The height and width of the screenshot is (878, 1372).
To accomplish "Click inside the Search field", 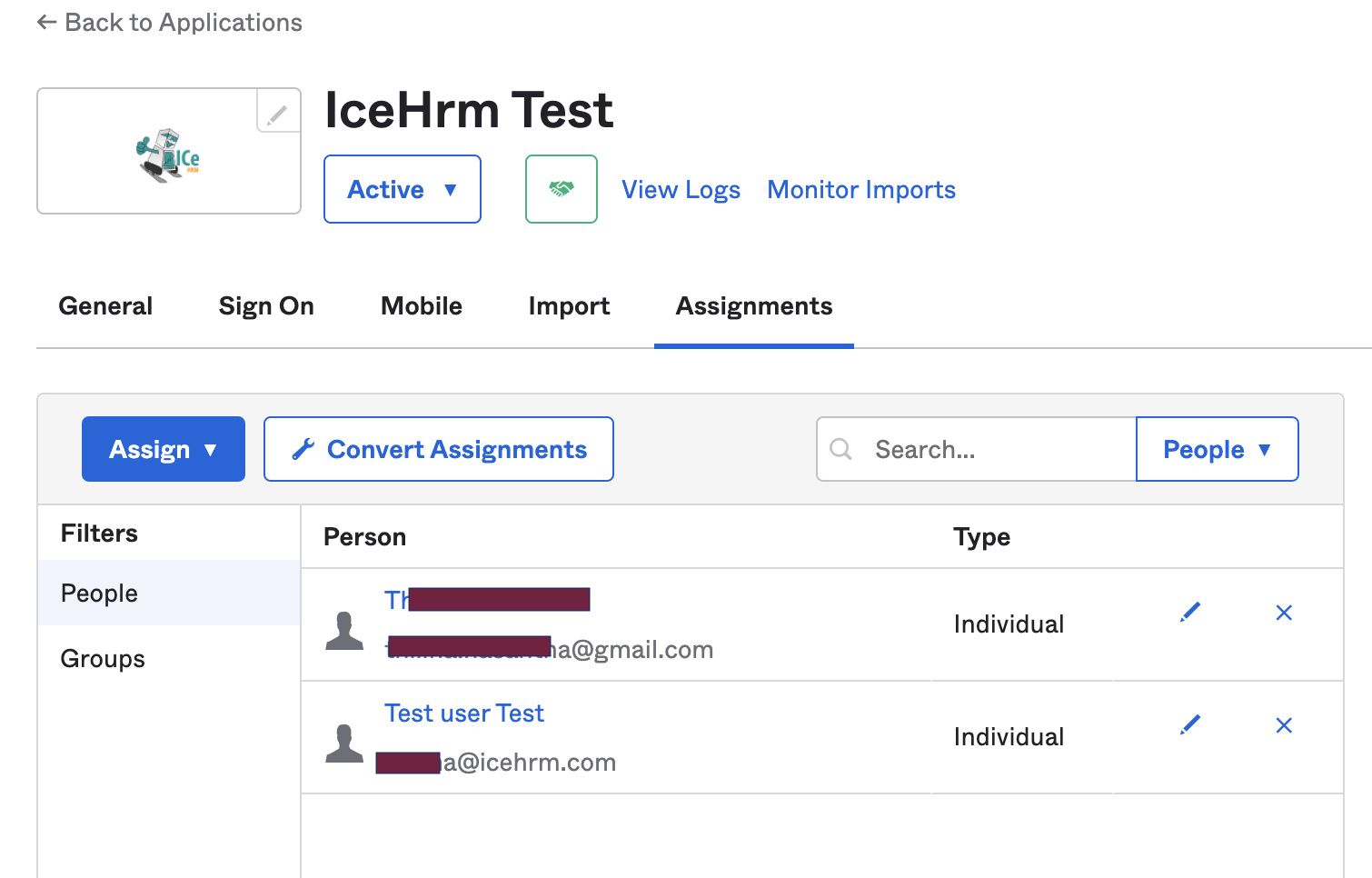I will click(963, 449).
